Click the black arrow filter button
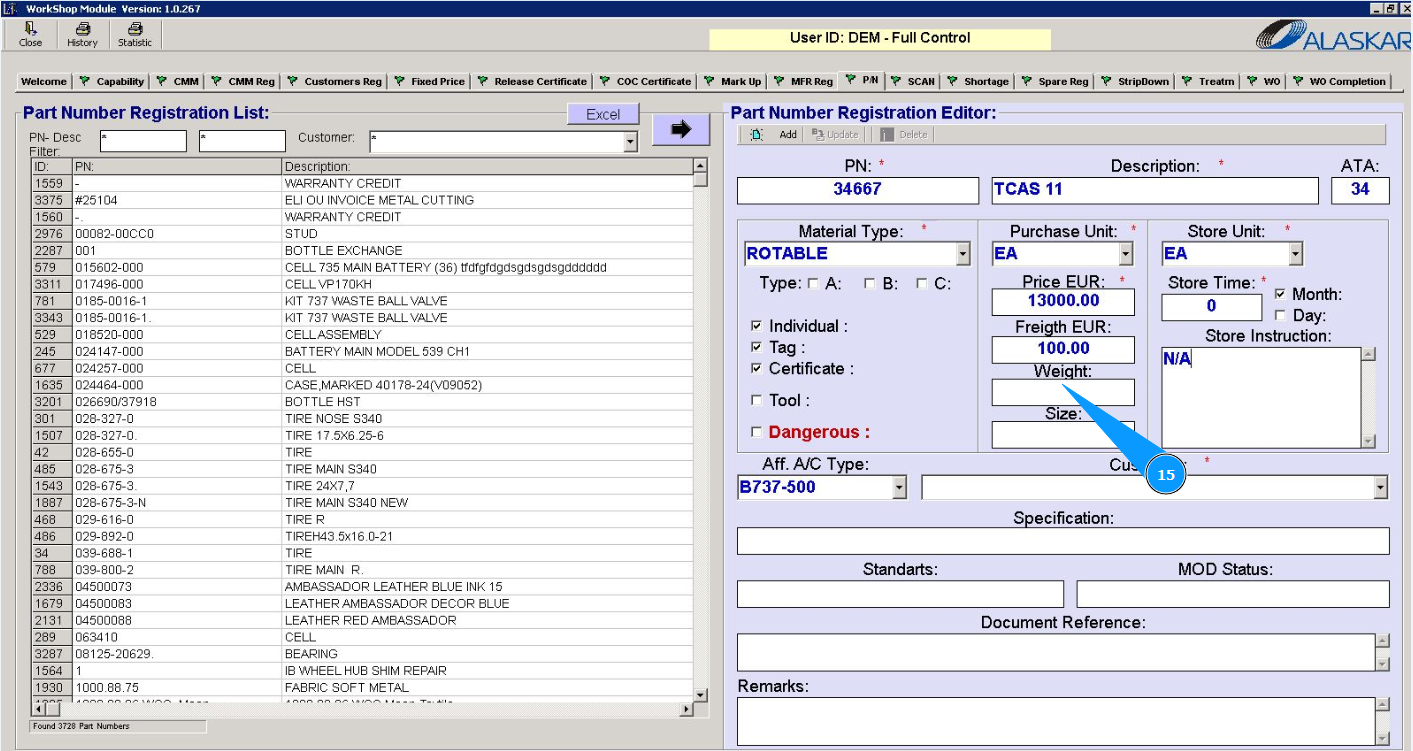The width and height of the screenshot is (1413, 751). 680,129
